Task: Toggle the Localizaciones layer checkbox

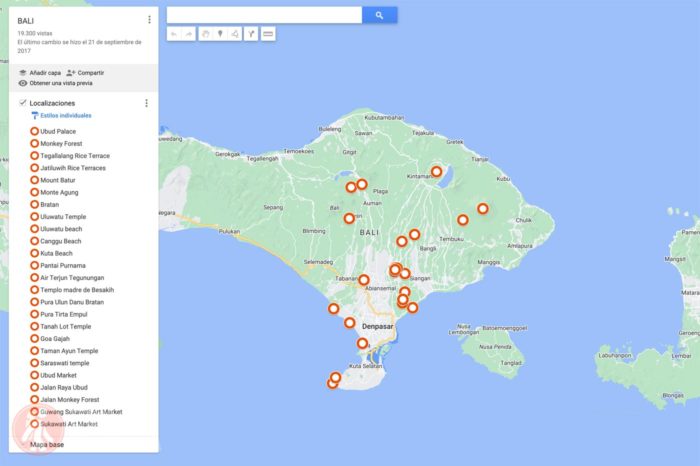Action: [22, 103]
